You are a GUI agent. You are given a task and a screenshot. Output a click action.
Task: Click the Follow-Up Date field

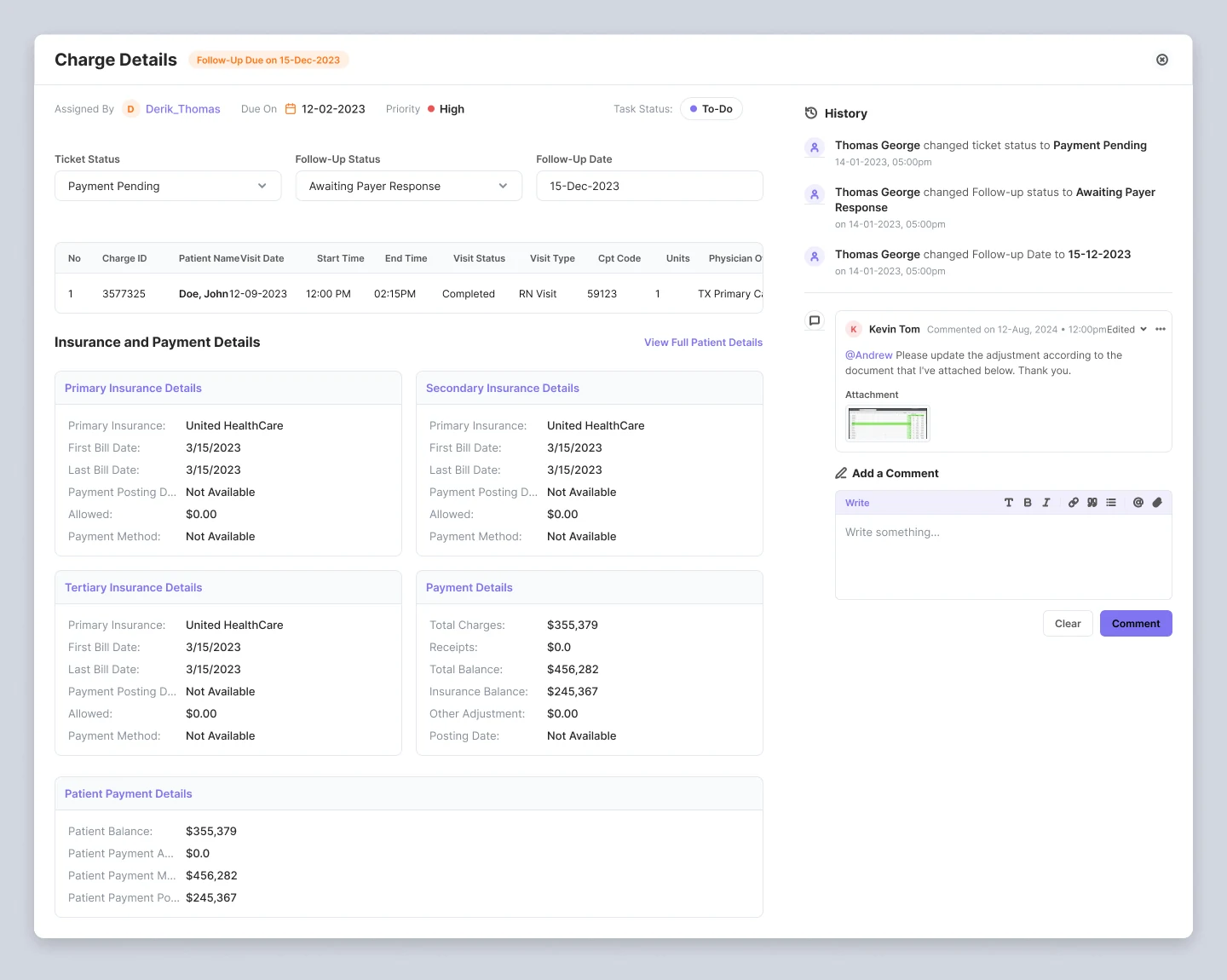pyautogui.click(x=649, y=186)
